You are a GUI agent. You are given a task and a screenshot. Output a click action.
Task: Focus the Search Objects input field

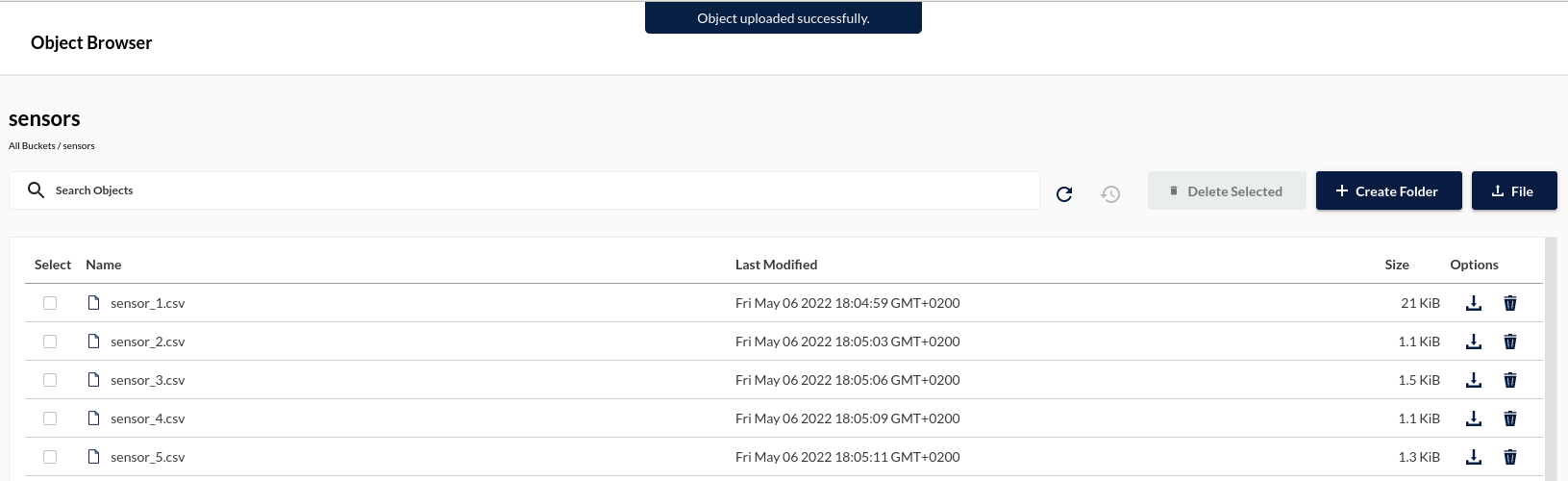click(x=525, y=190)
